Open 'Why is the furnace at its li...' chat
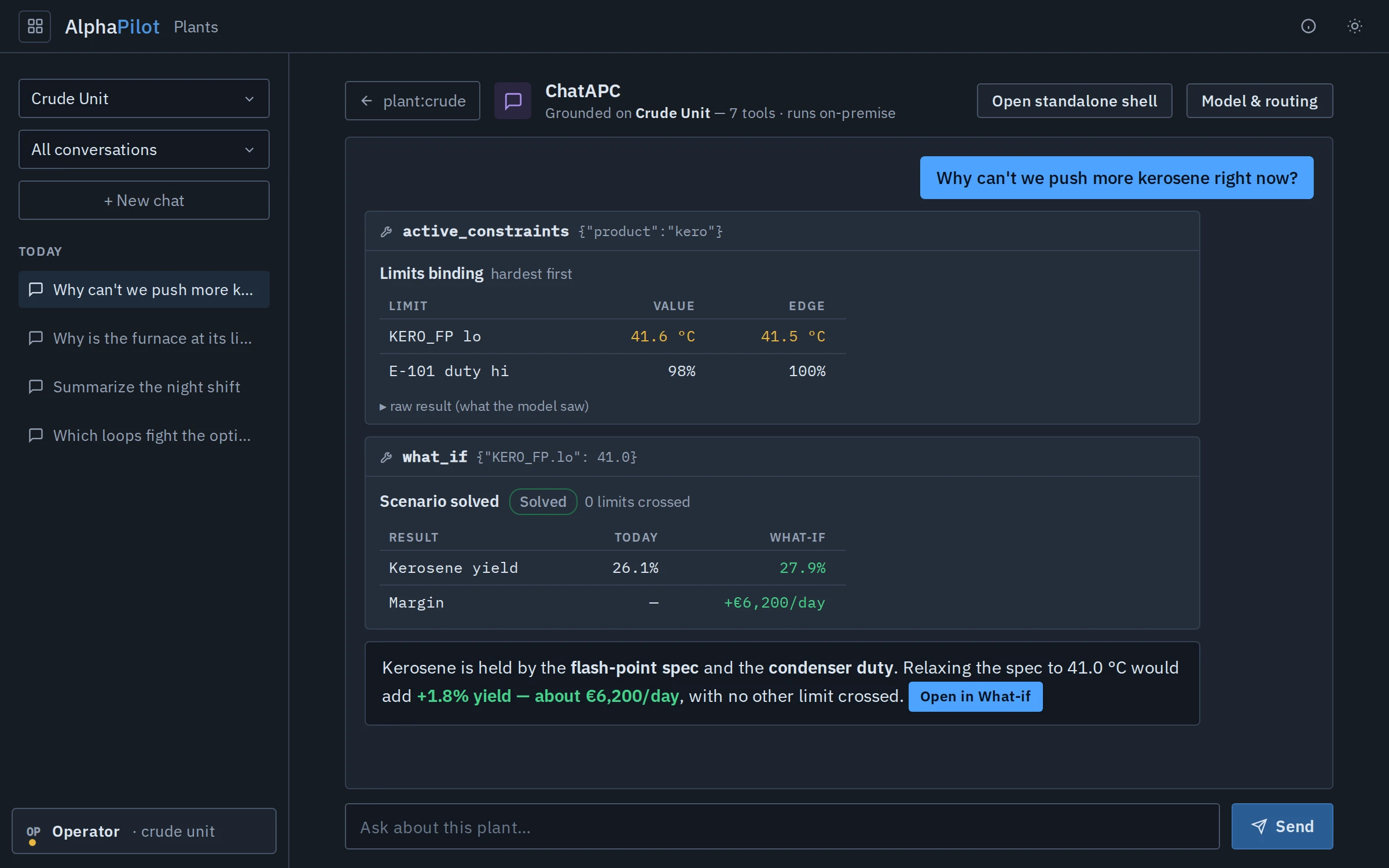This screenshot has width=1389, height=868. tap(144, 338)
